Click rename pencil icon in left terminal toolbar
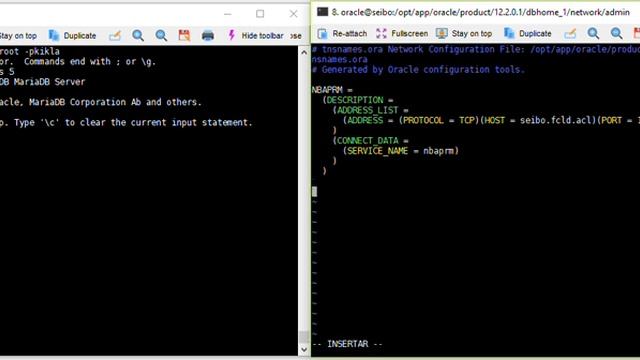The width and height of the screenshot is (640, 360). pos(115,36)
